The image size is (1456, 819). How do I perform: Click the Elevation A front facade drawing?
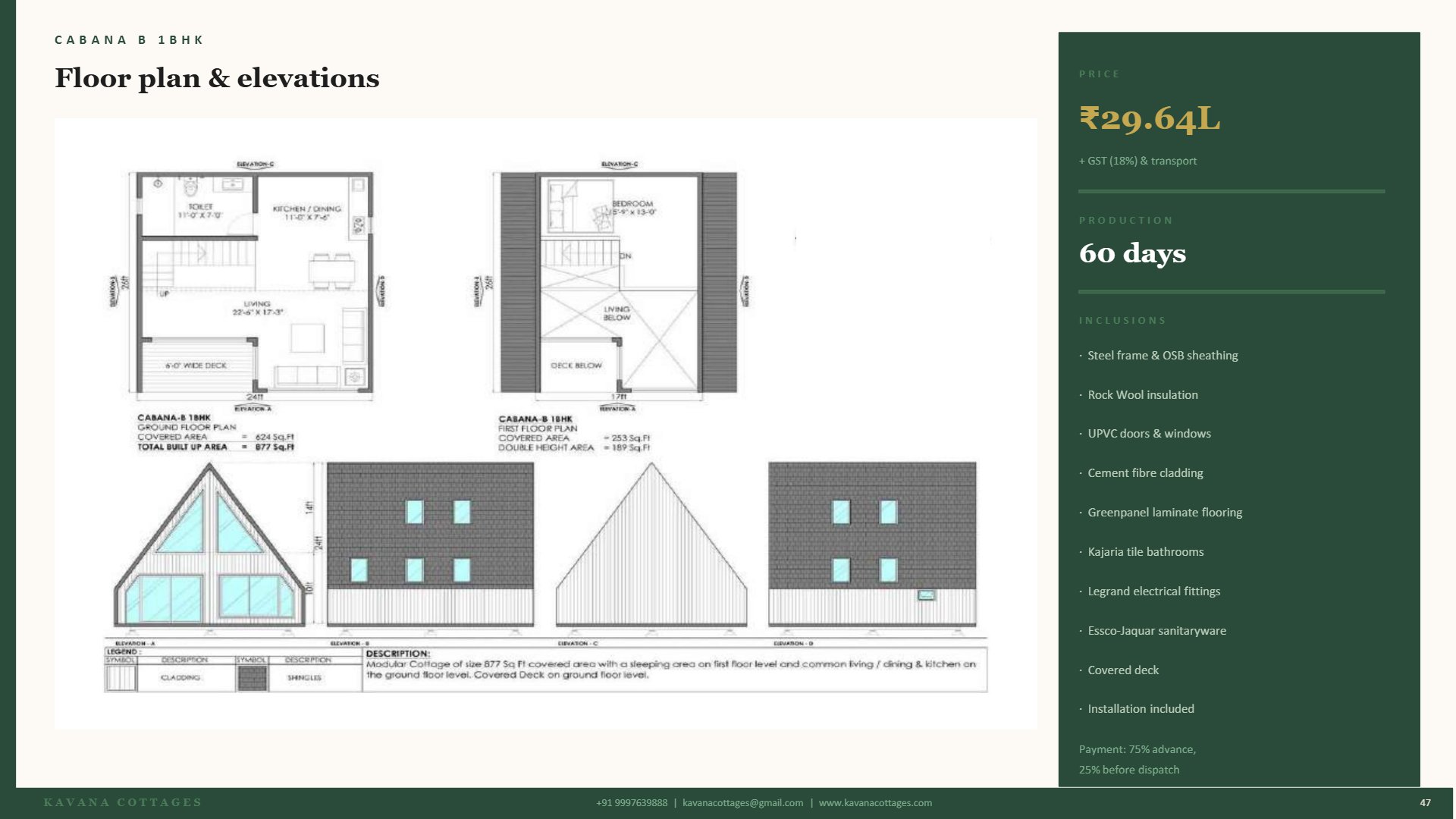209,544
